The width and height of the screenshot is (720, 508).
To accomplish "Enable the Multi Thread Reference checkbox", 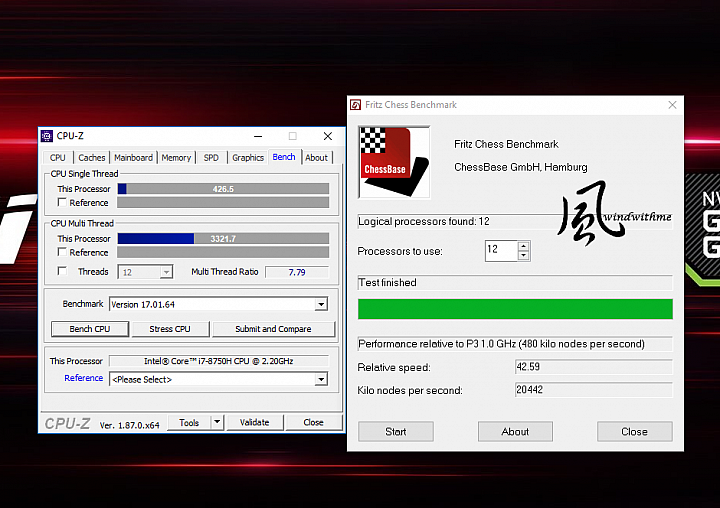I will click(x=62, y=252).
